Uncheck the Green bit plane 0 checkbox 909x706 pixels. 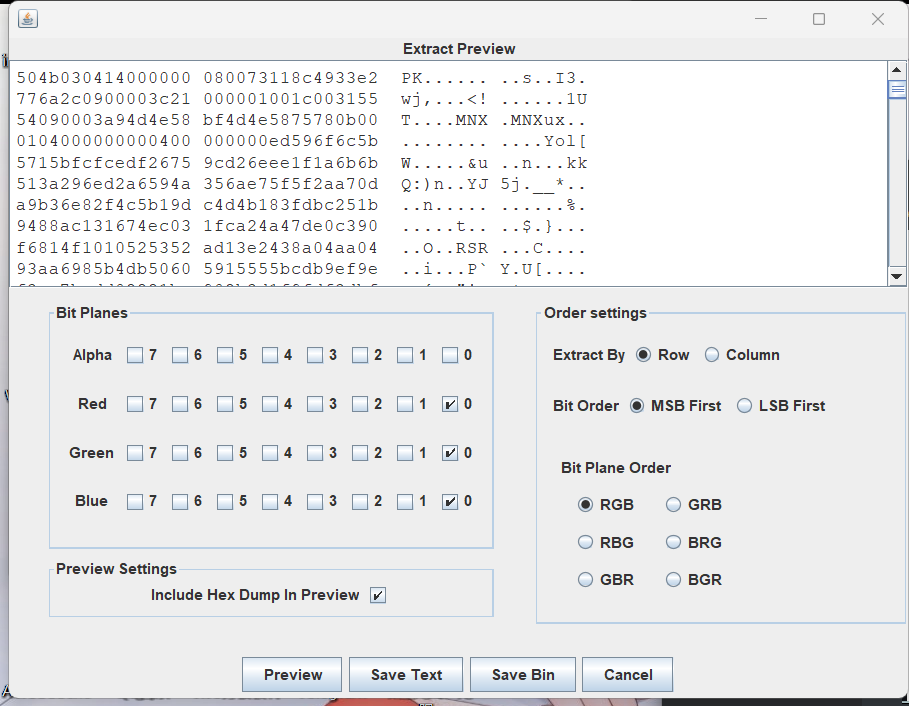[450, 454]
